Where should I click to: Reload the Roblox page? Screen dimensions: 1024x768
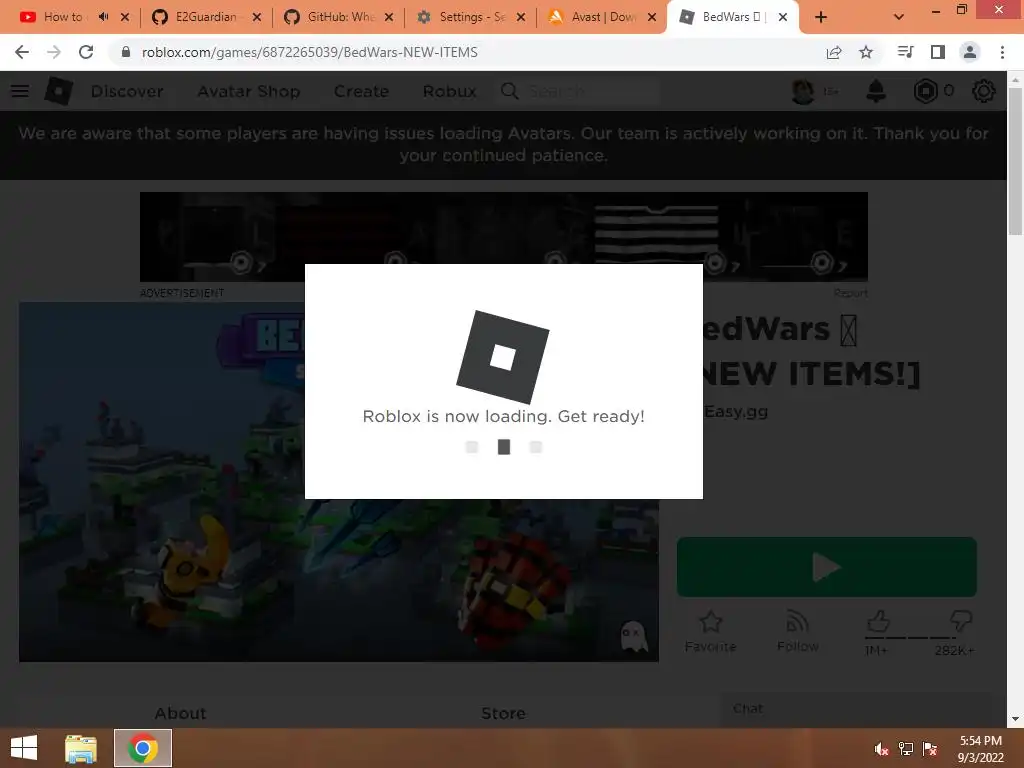point(86,52)
